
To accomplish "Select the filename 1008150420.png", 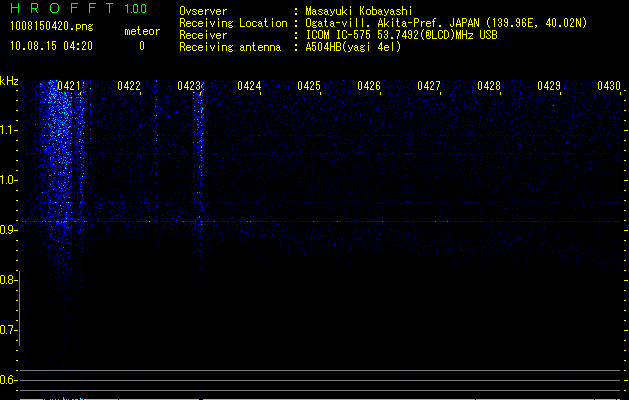I will coord(52,27).
